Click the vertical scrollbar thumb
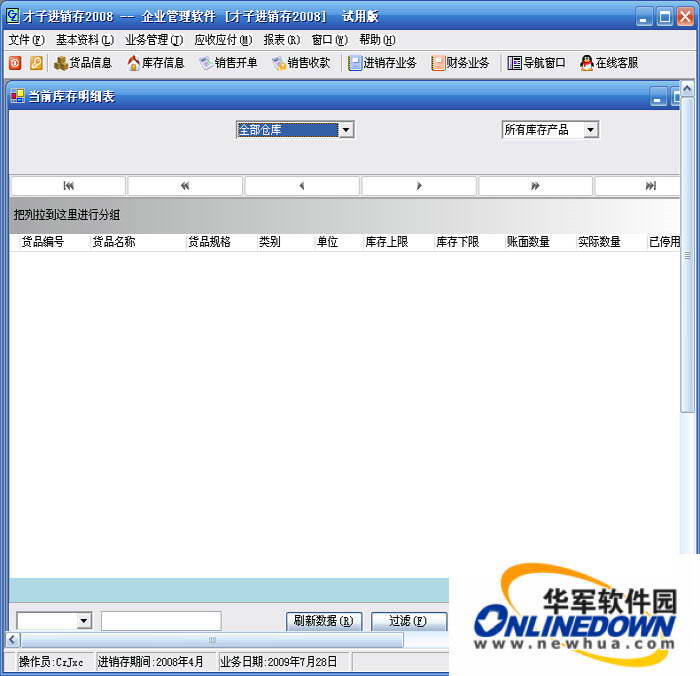 (x=688, y=255)
